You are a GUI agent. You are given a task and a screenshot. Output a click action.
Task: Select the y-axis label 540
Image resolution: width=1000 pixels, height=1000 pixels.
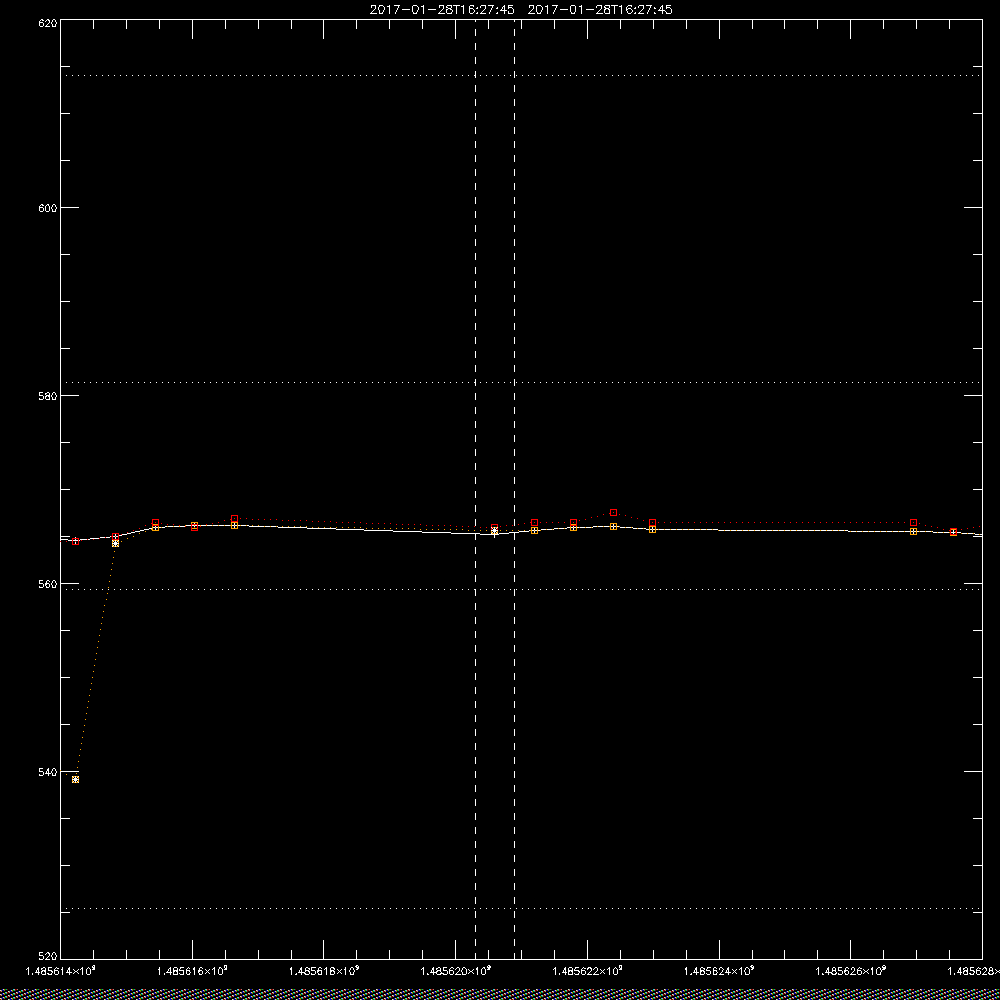(x=48, y=772)
